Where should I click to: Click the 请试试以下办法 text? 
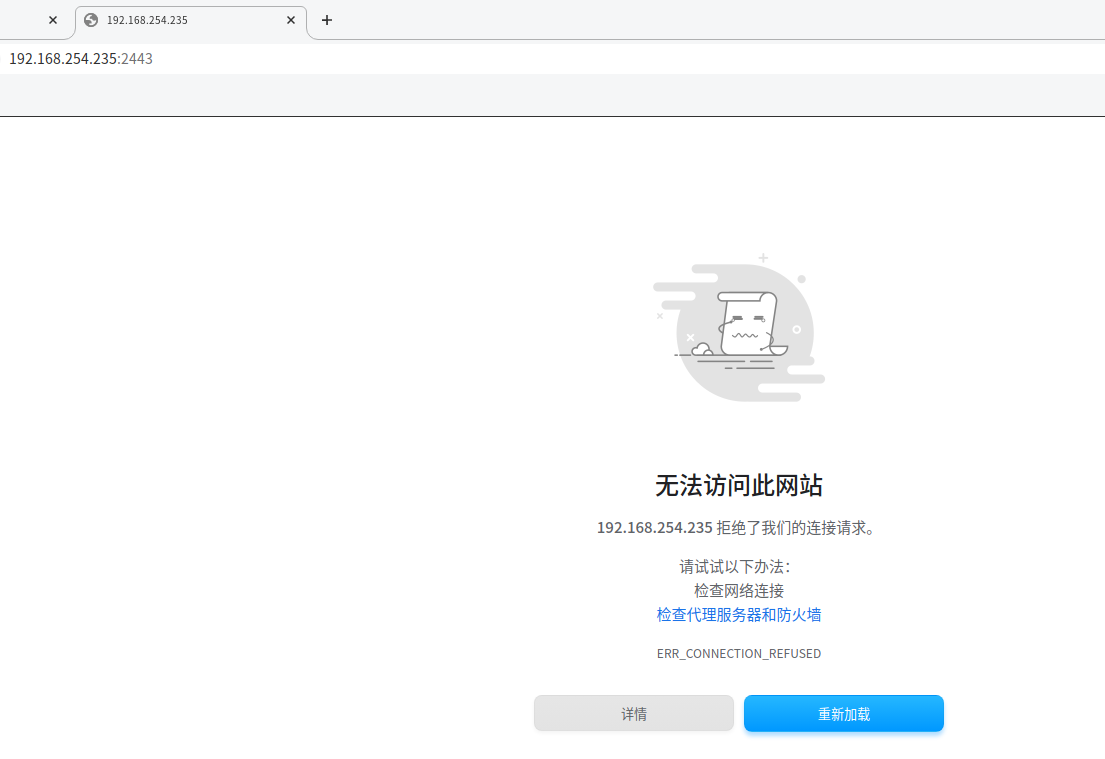click(x=736, y=567)
